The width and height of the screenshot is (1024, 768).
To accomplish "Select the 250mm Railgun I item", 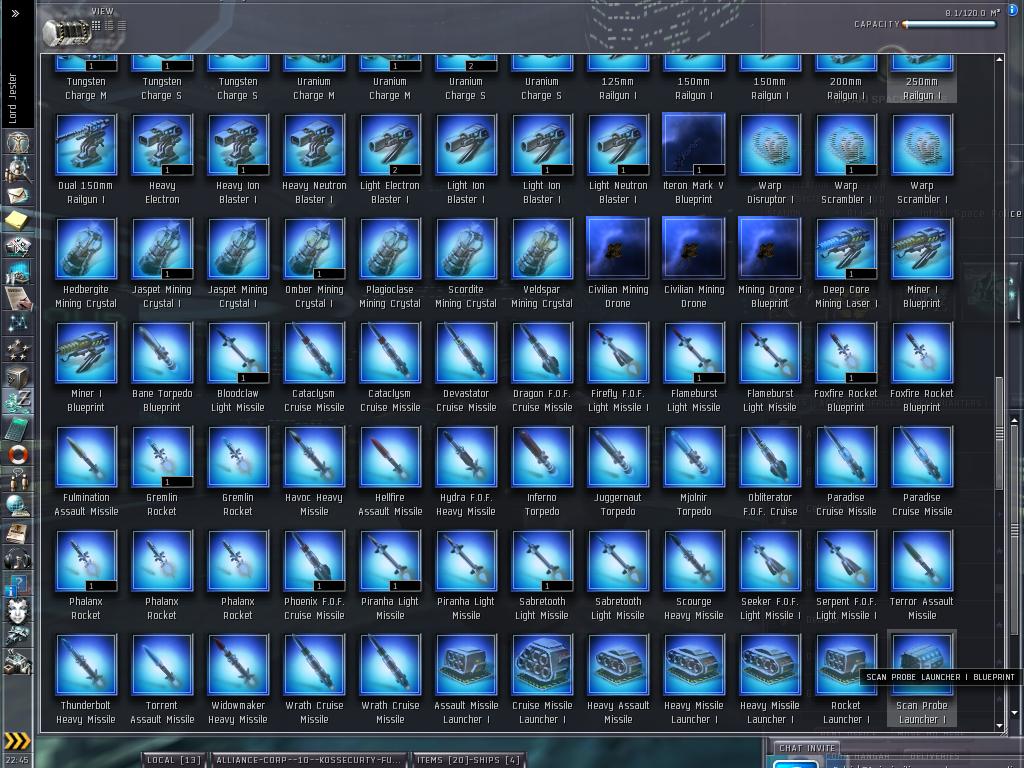I will (921, 78).
